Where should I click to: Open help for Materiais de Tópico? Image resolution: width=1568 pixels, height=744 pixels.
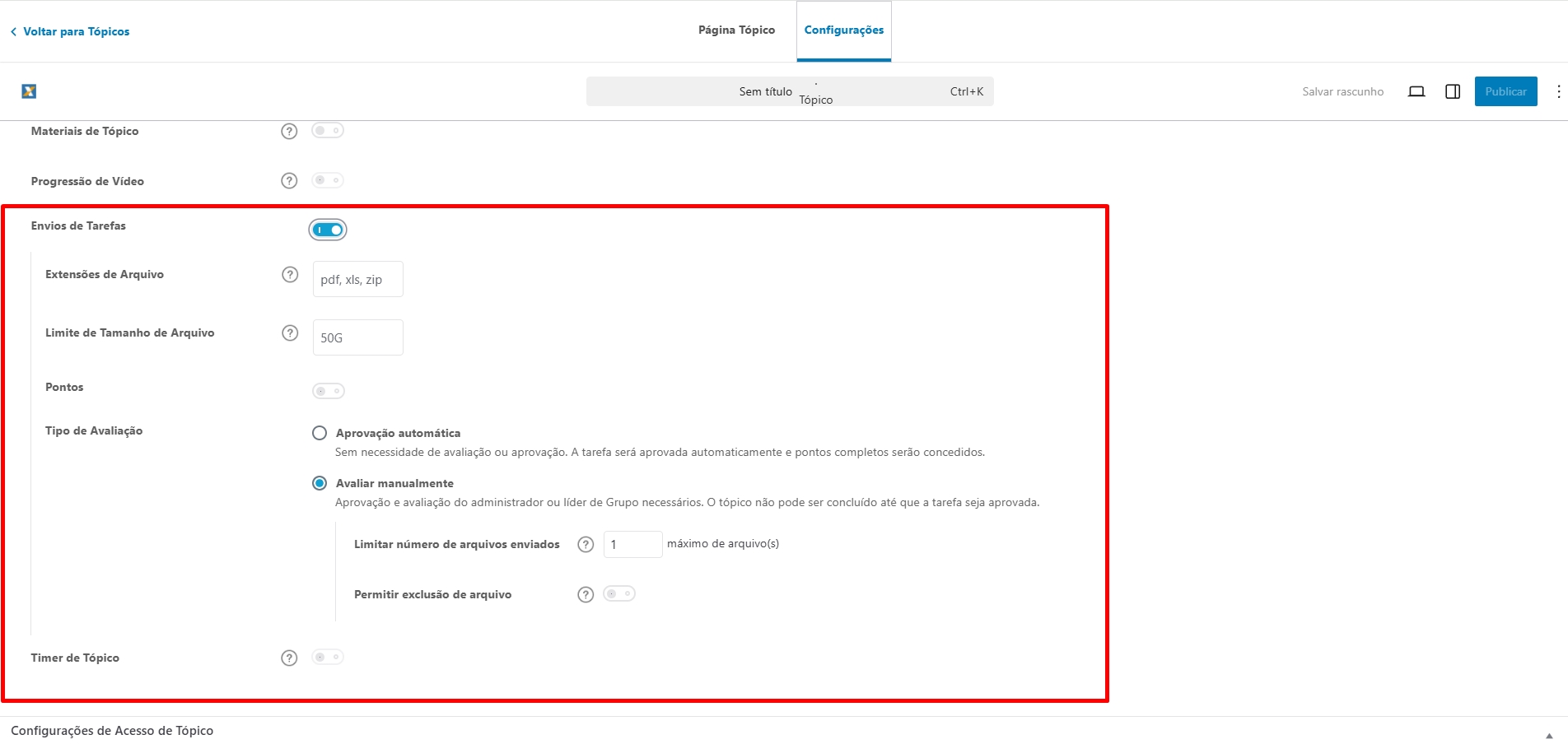click(289, 132)
